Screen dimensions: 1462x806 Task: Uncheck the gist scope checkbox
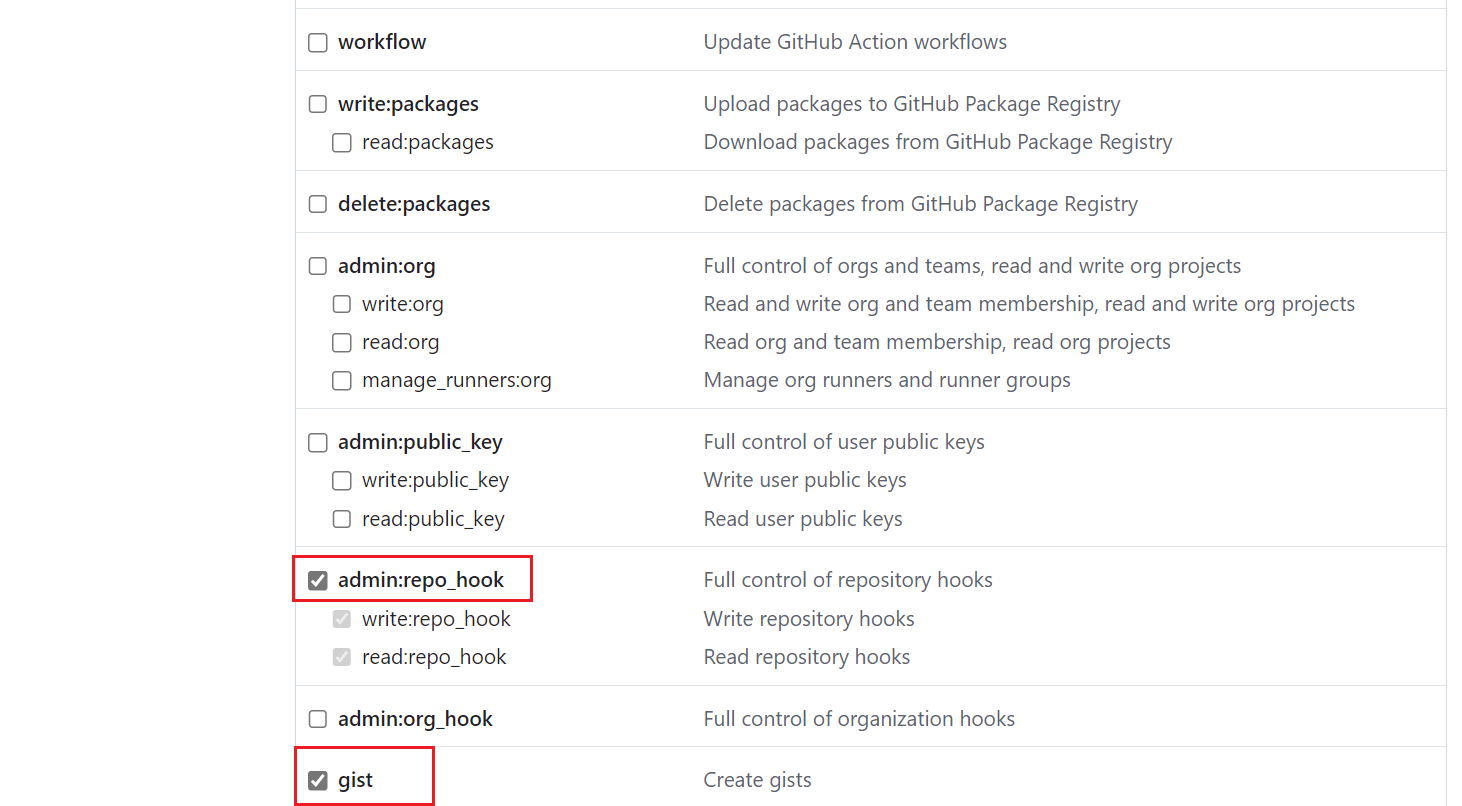[318, 781]
